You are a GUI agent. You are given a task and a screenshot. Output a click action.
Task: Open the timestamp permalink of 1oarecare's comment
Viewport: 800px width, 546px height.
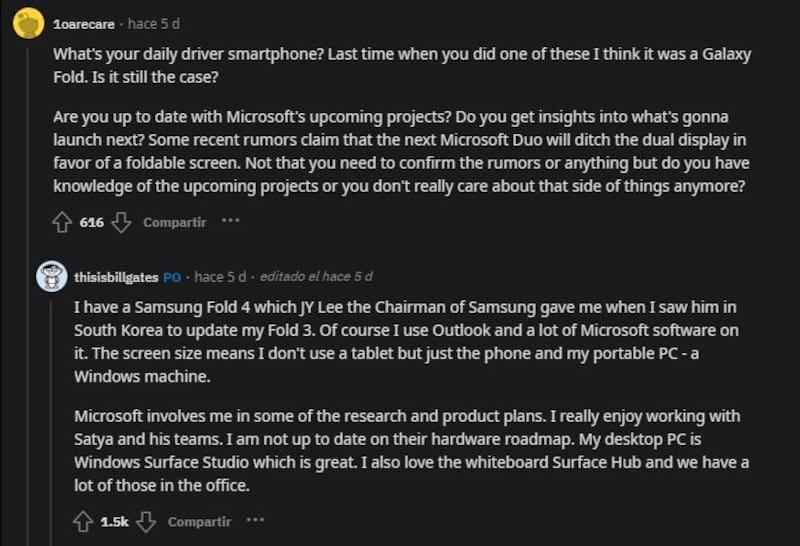pyautogui.click(x=154, y=23)
